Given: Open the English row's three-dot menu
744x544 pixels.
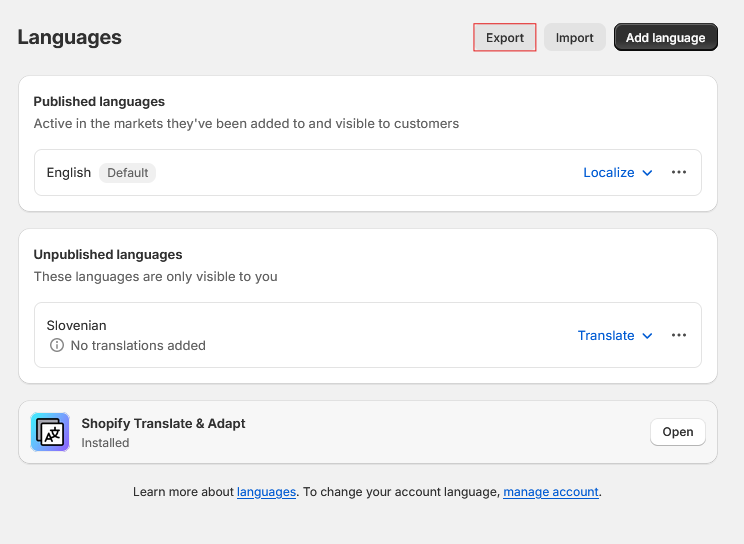Looking at the screenshot, I should click(679, 172).
